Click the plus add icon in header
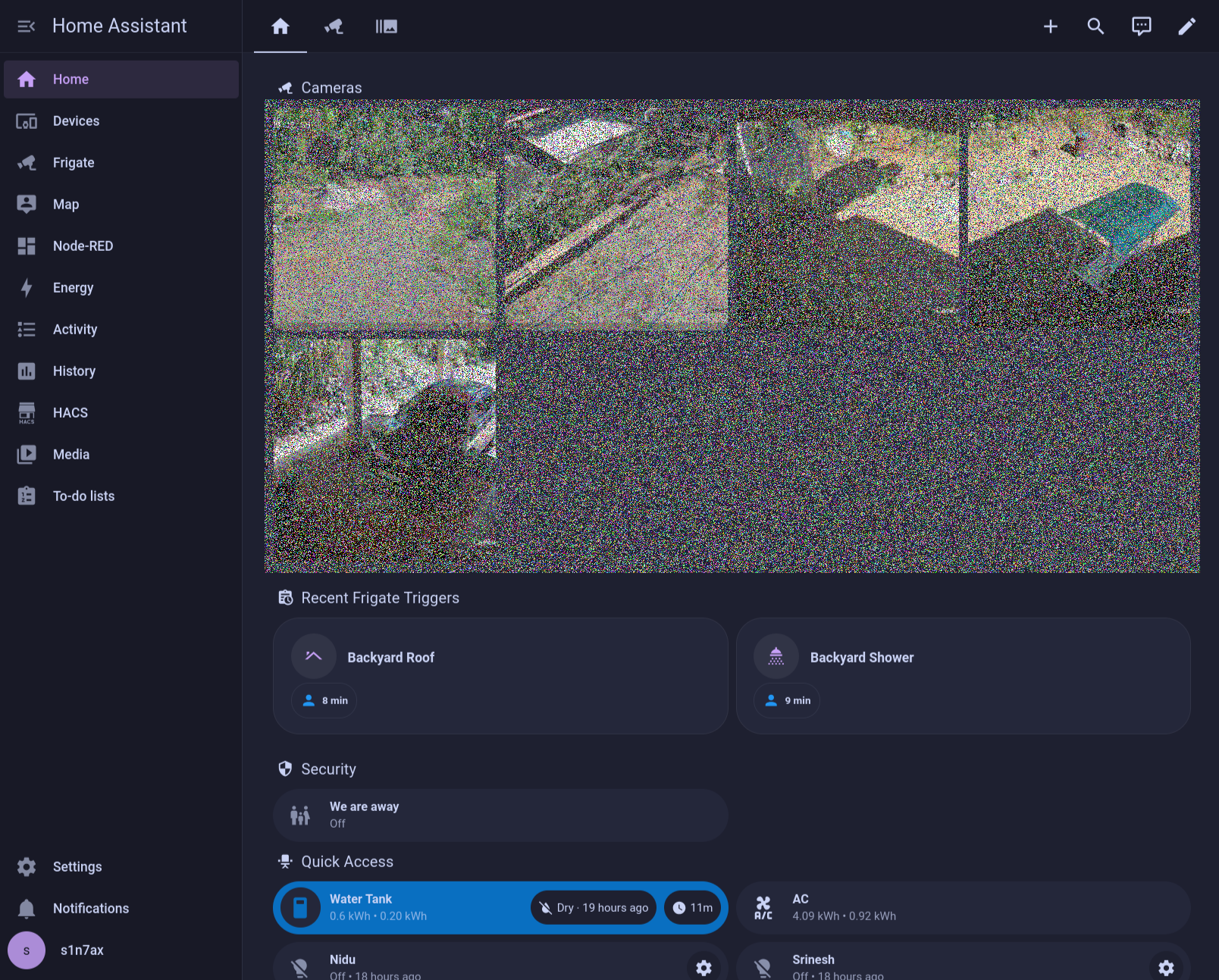1219x980 pixels. [1051, 27]
